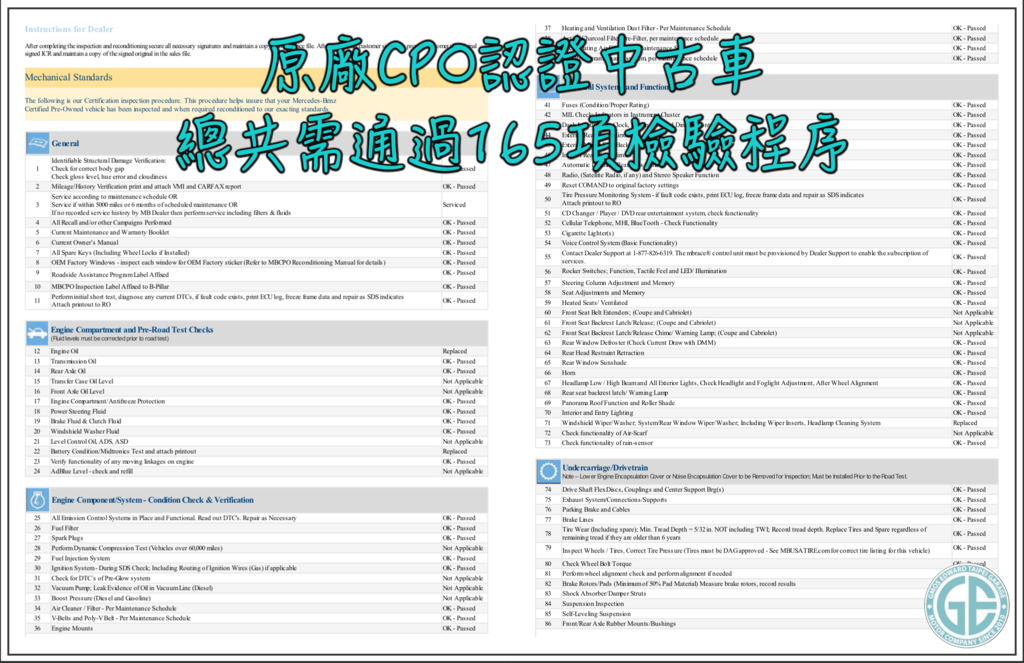The image size is (1024, 663).
Task: Select 'Rear Head Restraint Retraction' item
Action: tap(603, 353)
